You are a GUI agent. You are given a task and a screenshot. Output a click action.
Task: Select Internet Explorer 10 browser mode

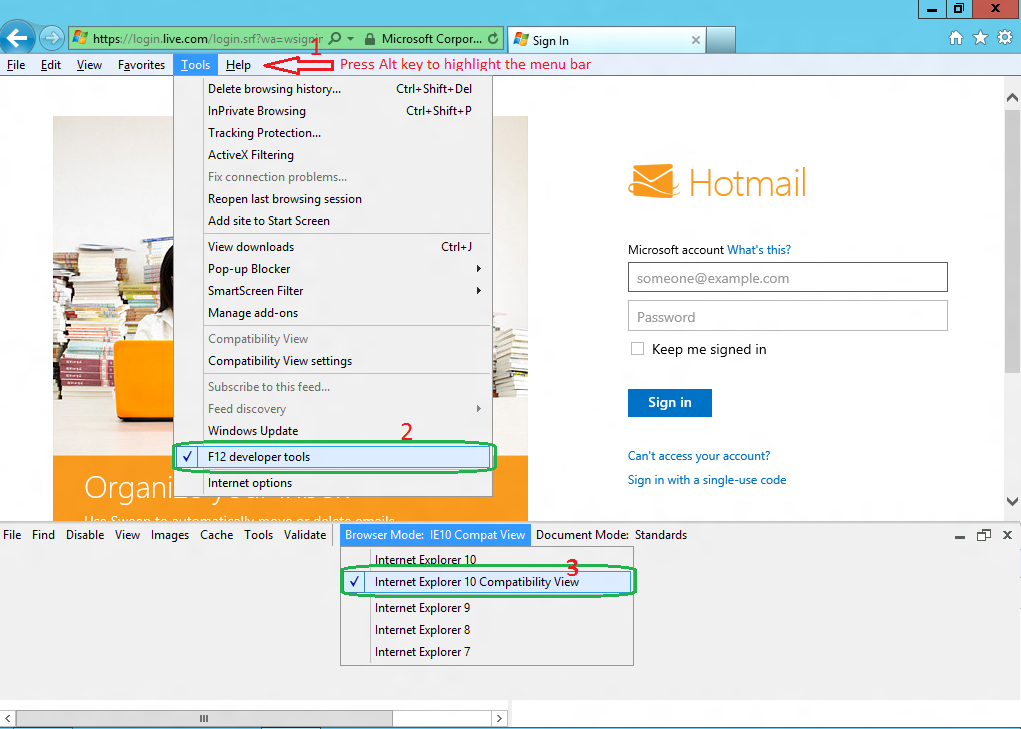click(x=487, y=560)
